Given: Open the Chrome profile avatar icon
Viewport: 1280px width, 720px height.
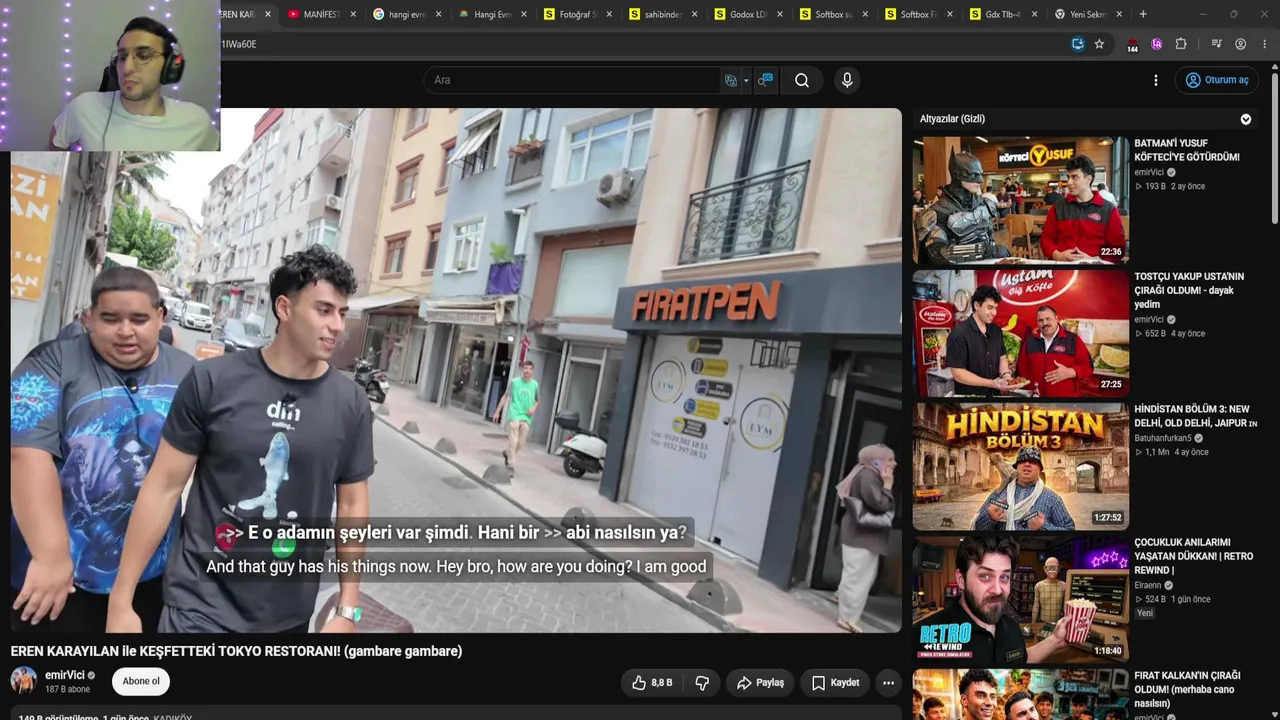Looking at the screenshot, I should tap(1241, 44).
